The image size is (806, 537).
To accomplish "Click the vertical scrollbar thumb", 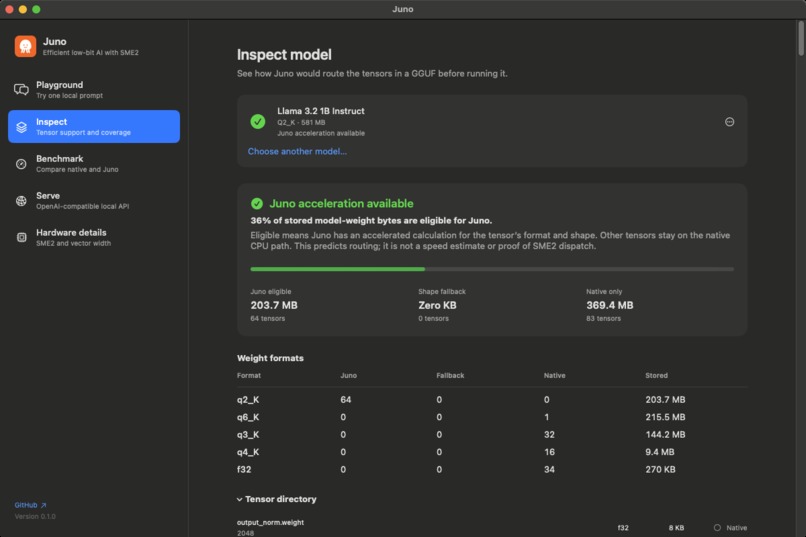I will tap(801, 38).
